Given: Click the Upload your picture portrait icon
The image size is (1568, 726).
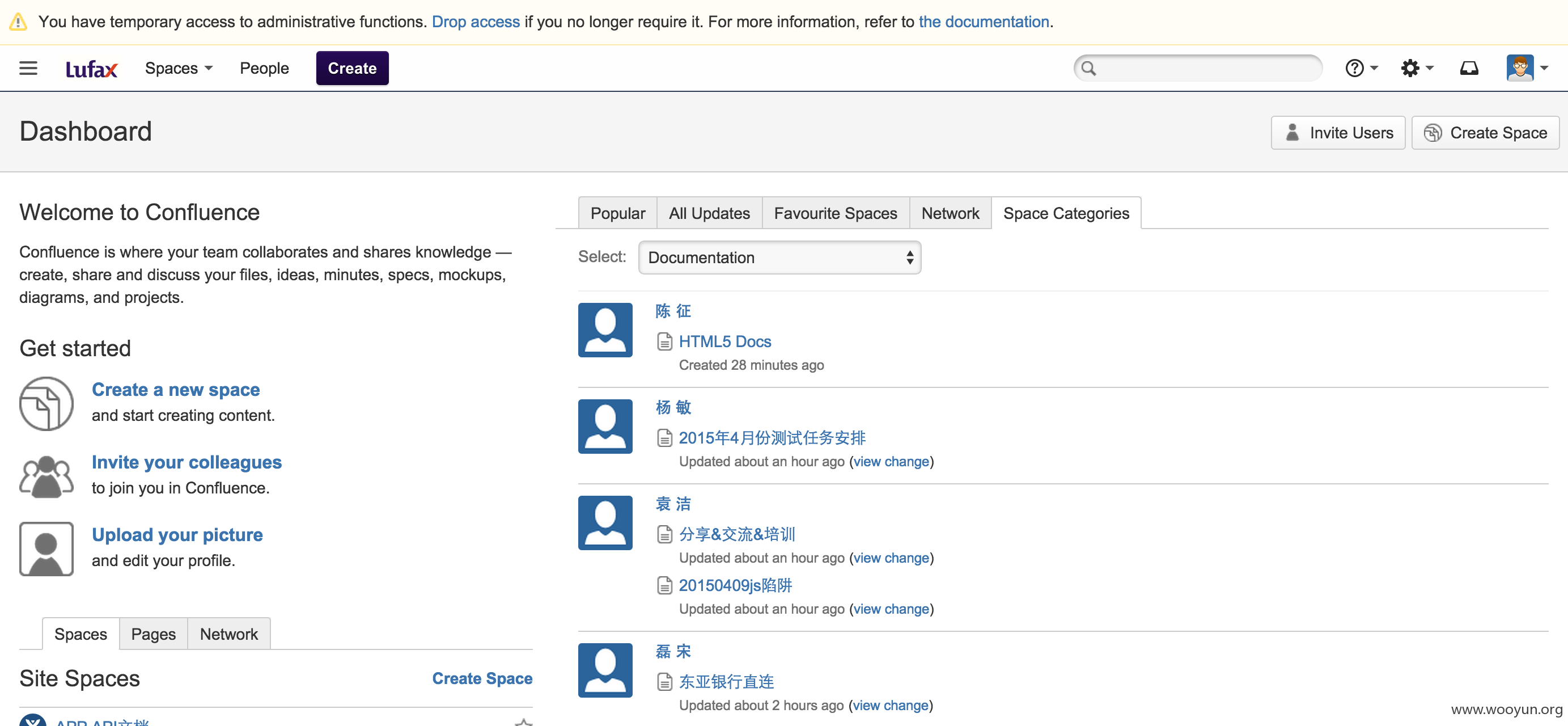Looking at the screenshot, I should (x=46, y=549).
